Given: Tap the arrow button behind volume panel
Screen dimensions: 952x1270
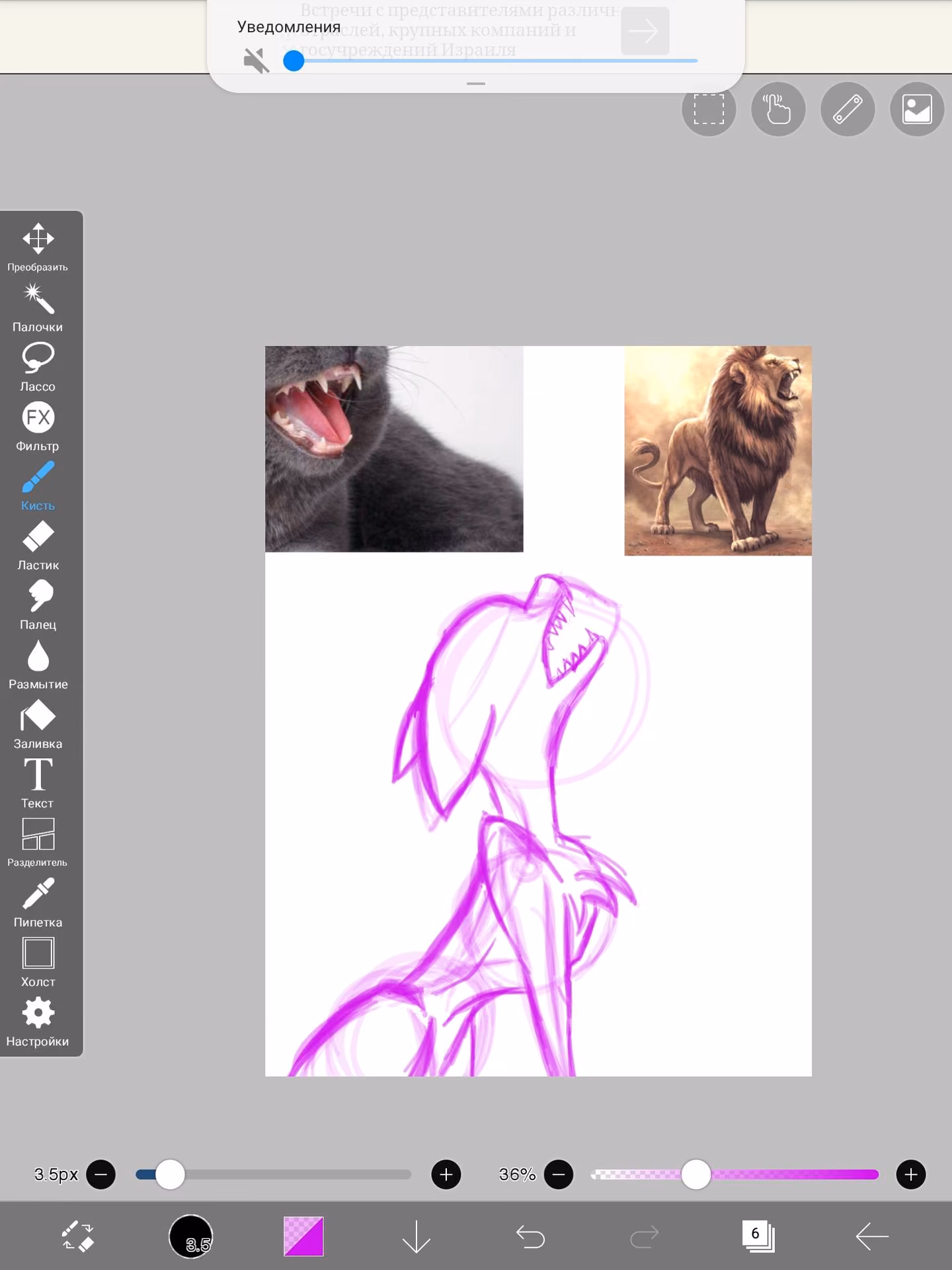Looking at the screenshot, I should [x=645, y=30].
